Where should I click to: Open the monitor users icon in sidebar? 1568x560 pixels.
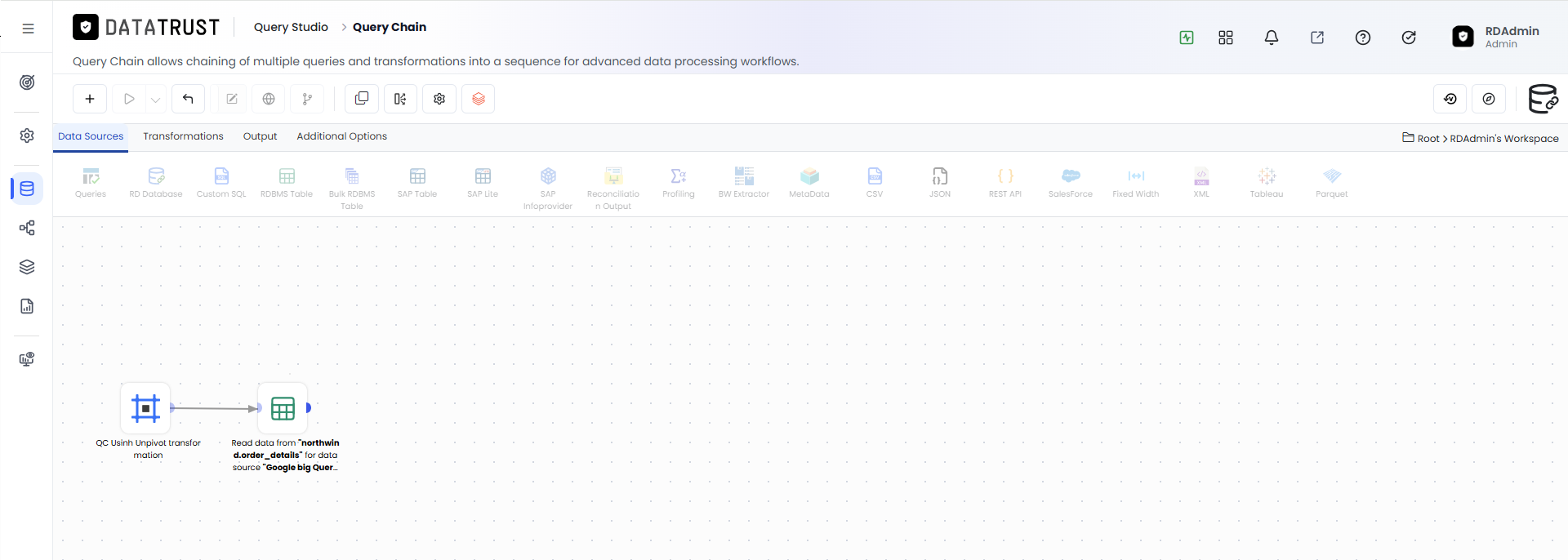pos(27,359)
